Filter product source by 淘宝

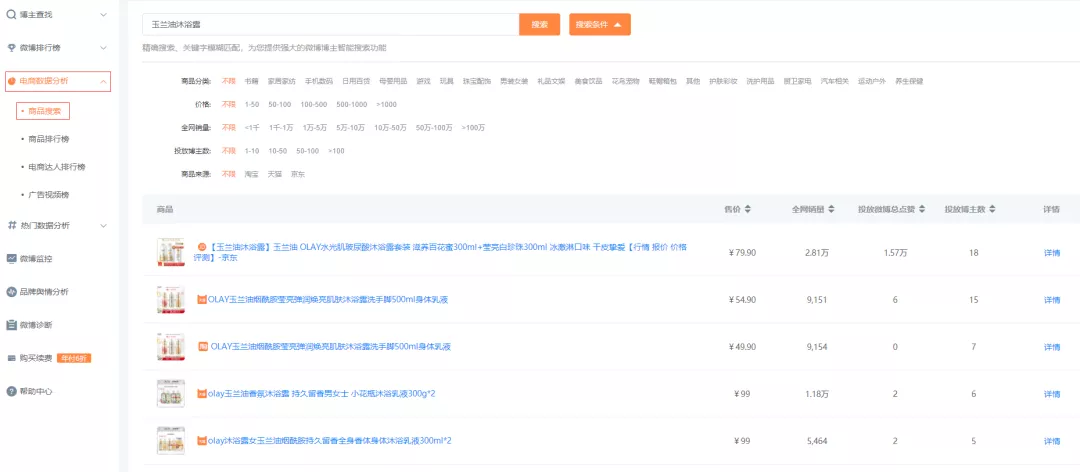click(251, 174)
